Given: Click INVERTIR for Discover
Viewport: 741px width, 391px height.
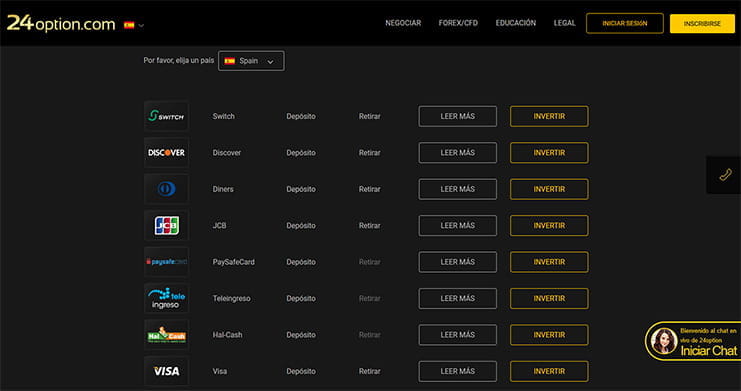Looking at the screenshot, I should [x=549, y=153].
